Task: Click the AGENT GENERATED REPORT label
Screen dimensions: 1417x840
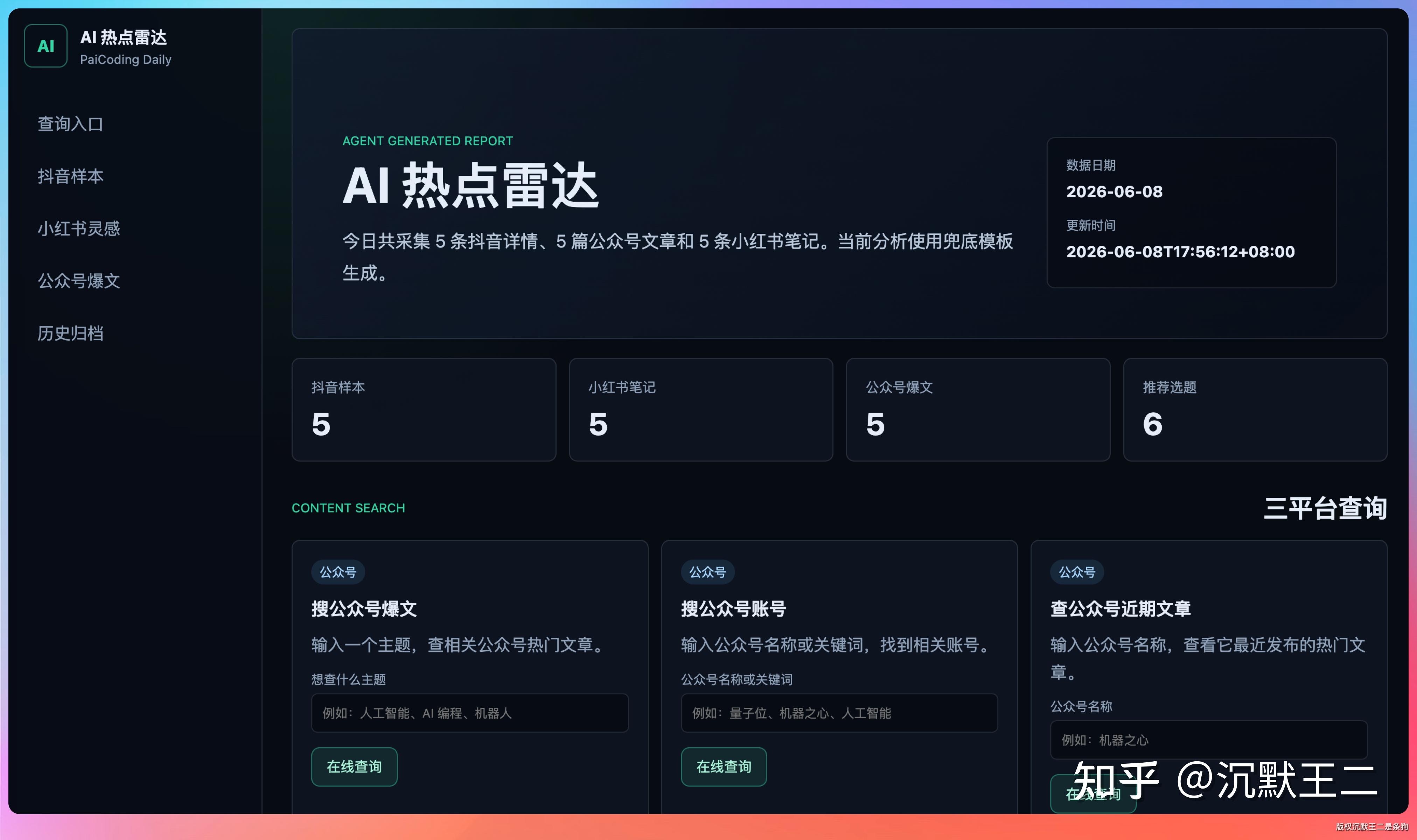Action: (427, 141)
